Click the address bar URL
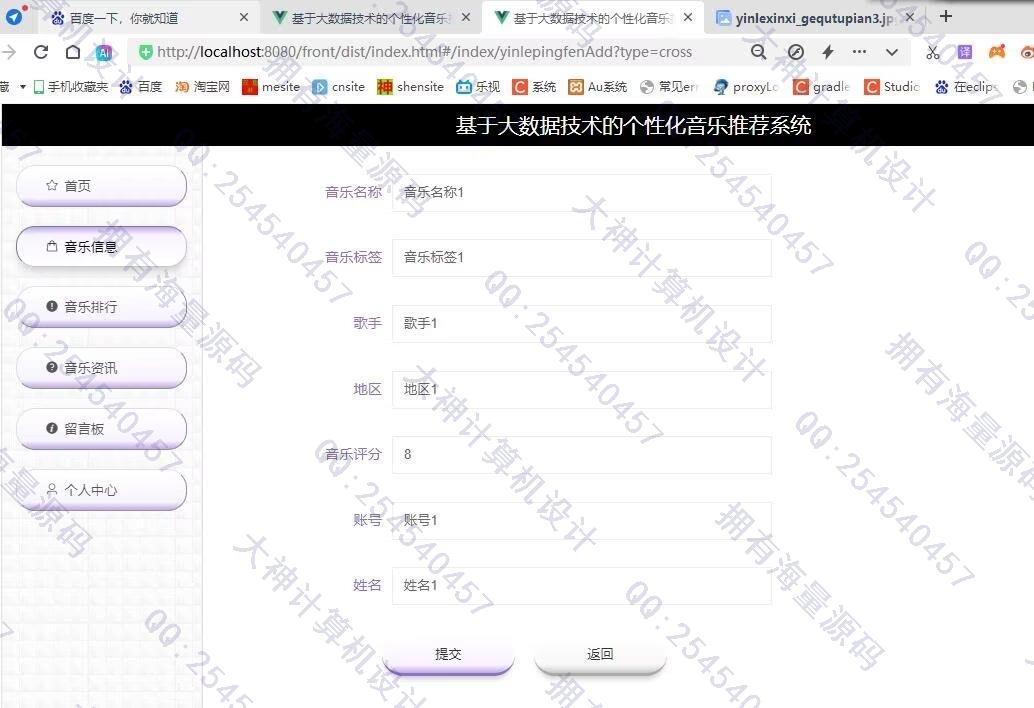 coord(425,52)
